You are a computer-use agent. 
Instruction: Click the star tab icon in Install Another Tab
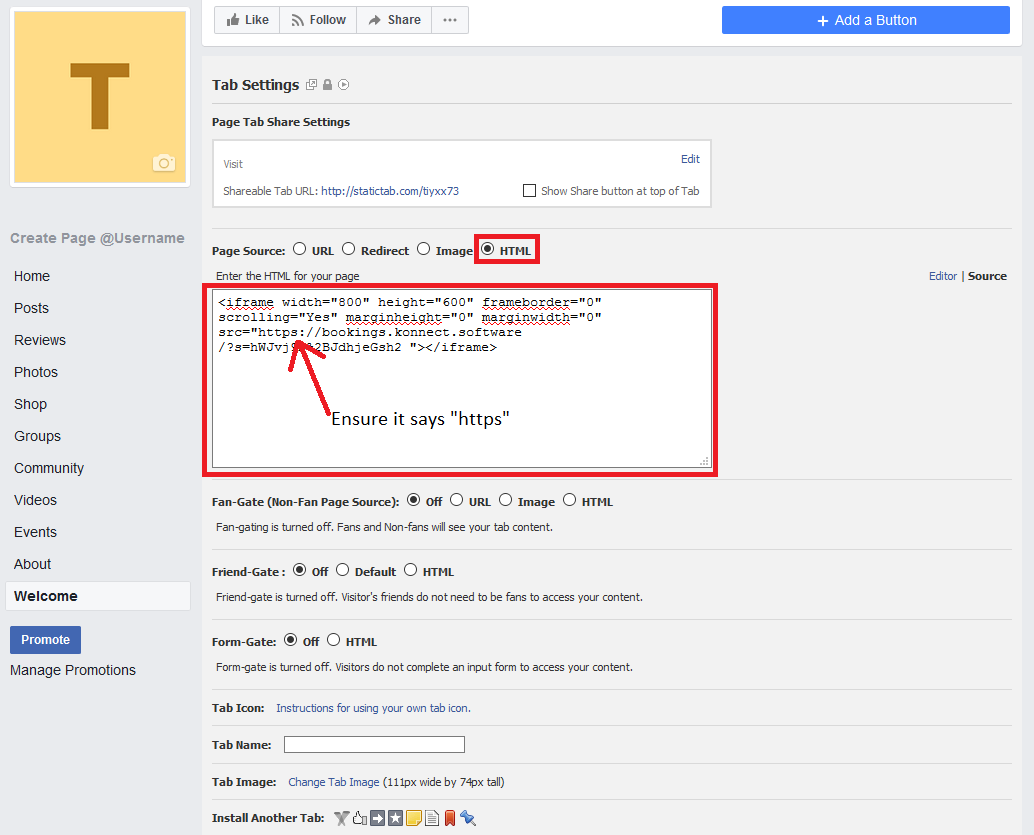[x=396, y=817]
